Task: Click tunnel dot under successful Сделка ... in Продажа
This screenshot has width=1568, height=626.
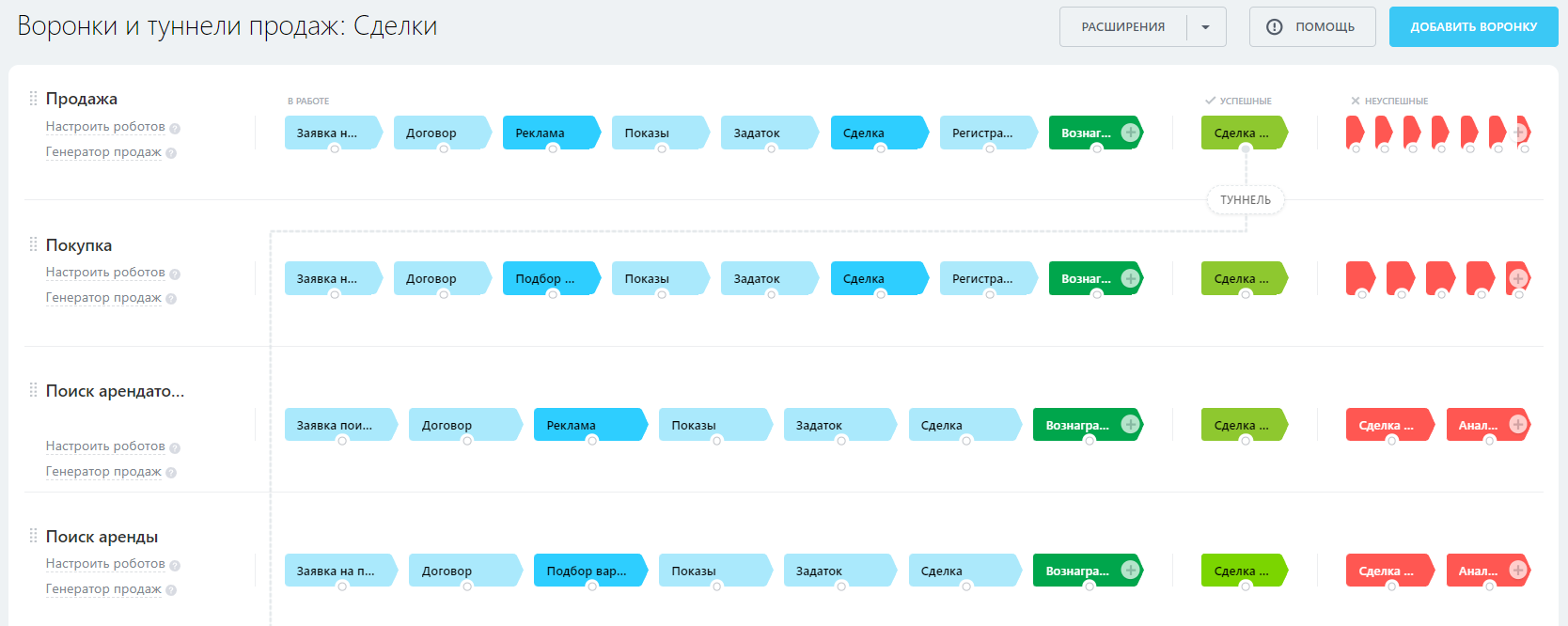Action: [1246, 149]
